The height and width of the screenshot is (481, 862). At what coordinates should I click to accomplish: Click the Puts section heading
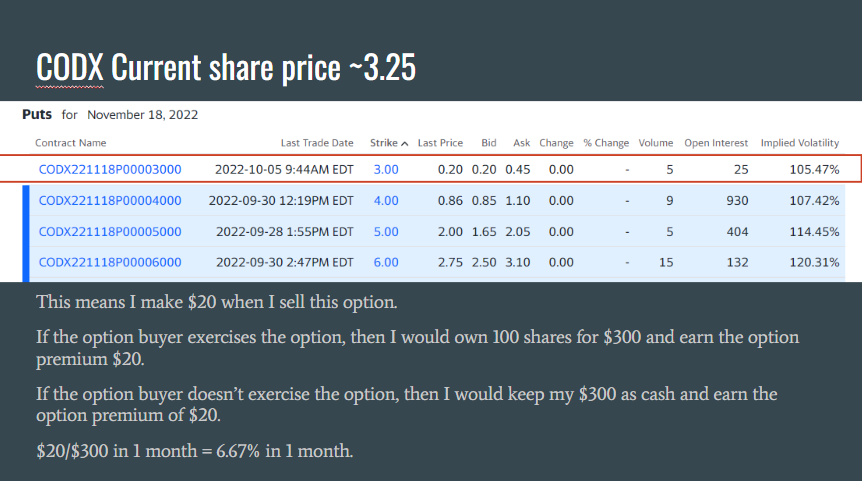37,114
